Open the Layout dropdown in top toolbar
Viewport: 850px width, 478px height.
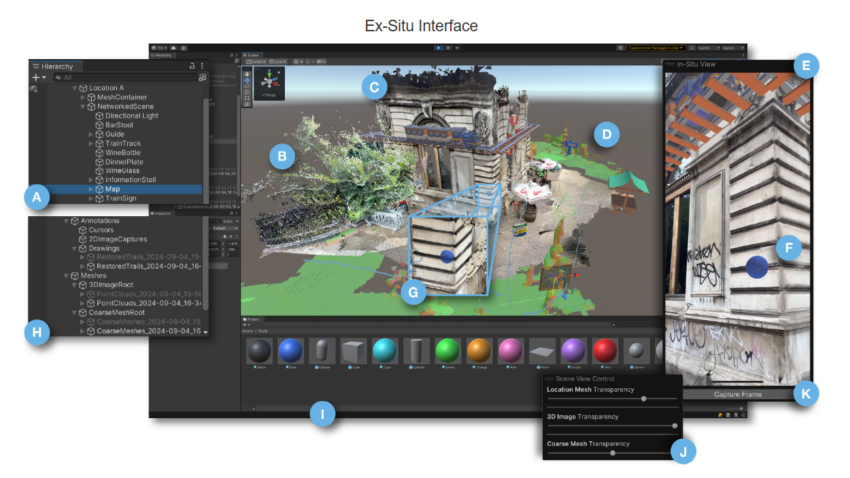coord(732,48)
